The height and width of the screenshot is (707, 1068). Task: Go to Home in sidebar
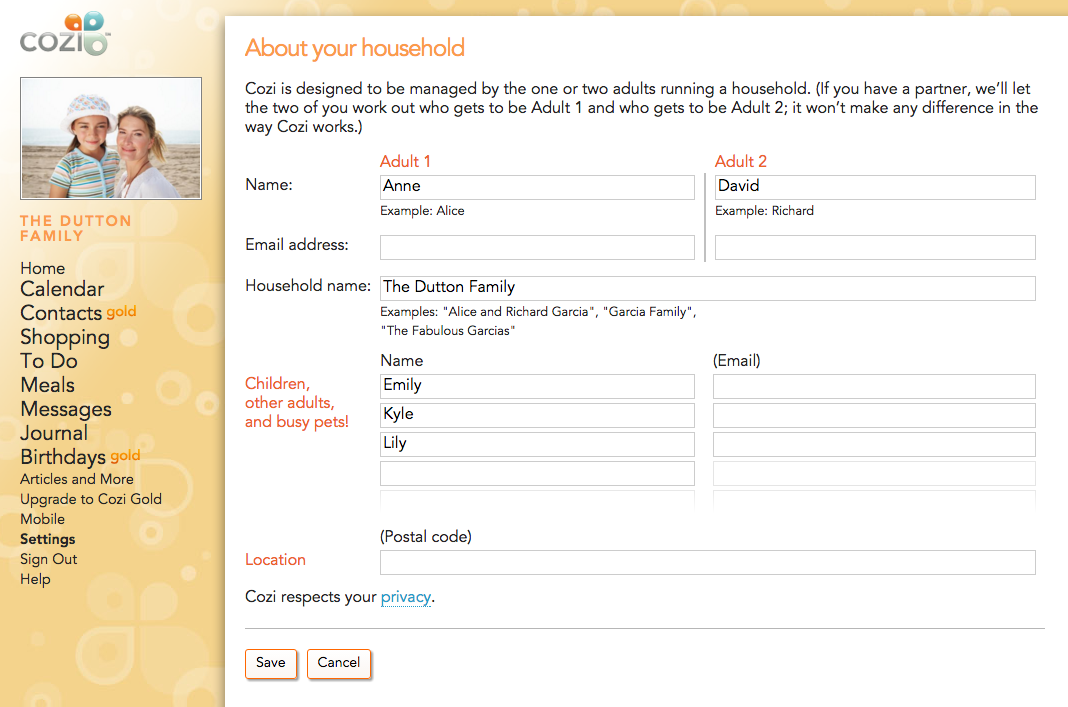pyautogui.click(x=42, y=268)
